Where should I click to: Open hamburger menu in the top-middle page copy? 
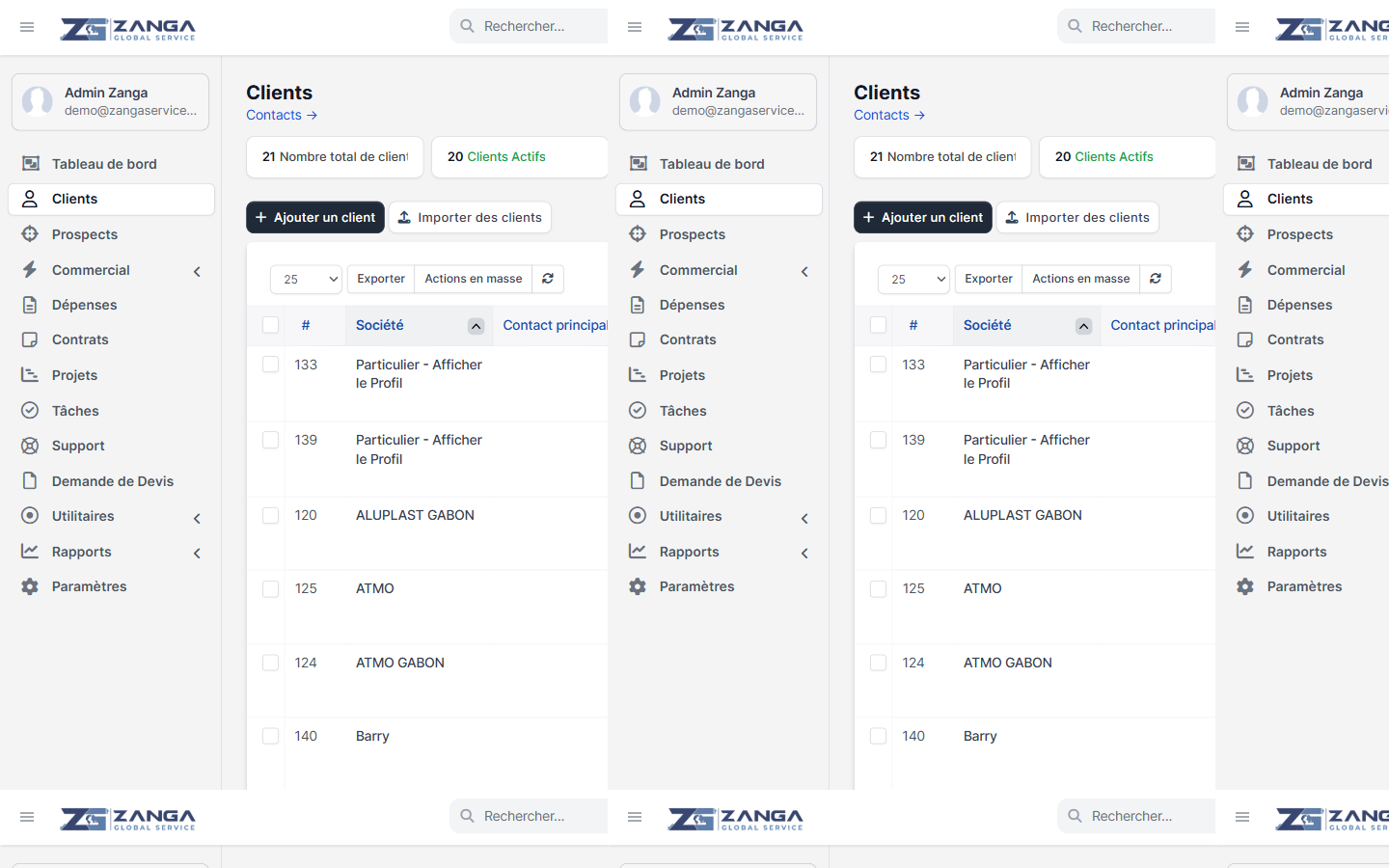(635, 27)
